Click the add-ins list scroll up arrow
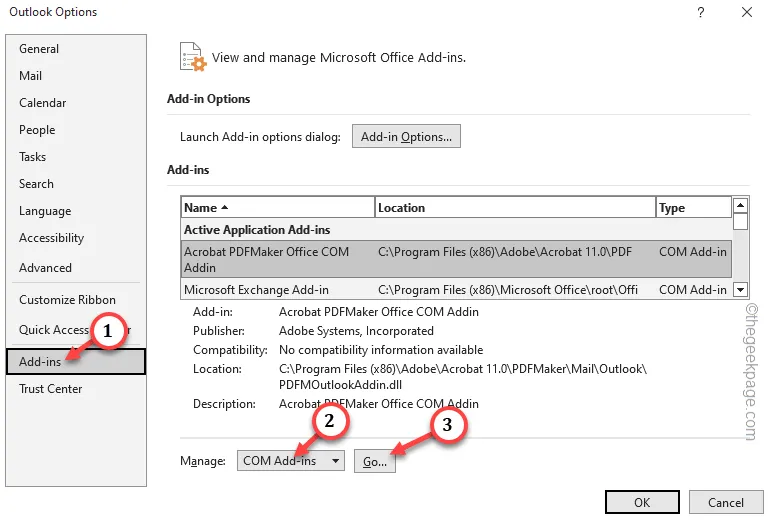The height and width of the screenshot is (520, 770). [740, 205]
